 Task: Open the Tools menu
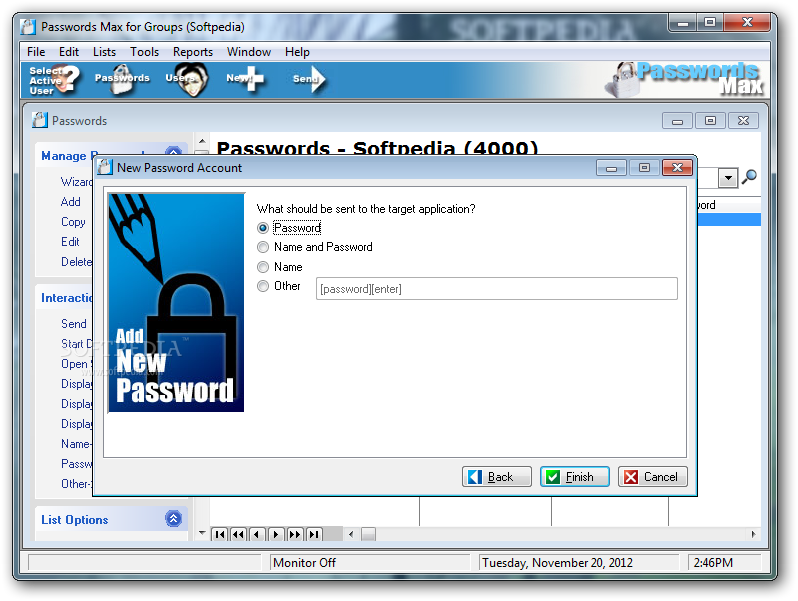[145, 52]
